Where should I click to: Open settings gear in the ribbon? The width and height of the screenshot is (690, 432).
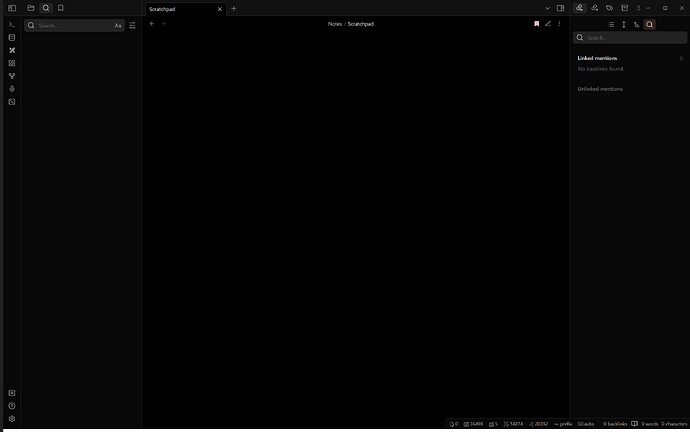click(x=12, y=419)
